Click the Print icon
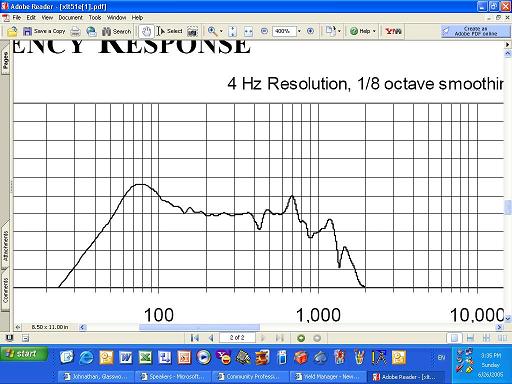 click(76, 31)
